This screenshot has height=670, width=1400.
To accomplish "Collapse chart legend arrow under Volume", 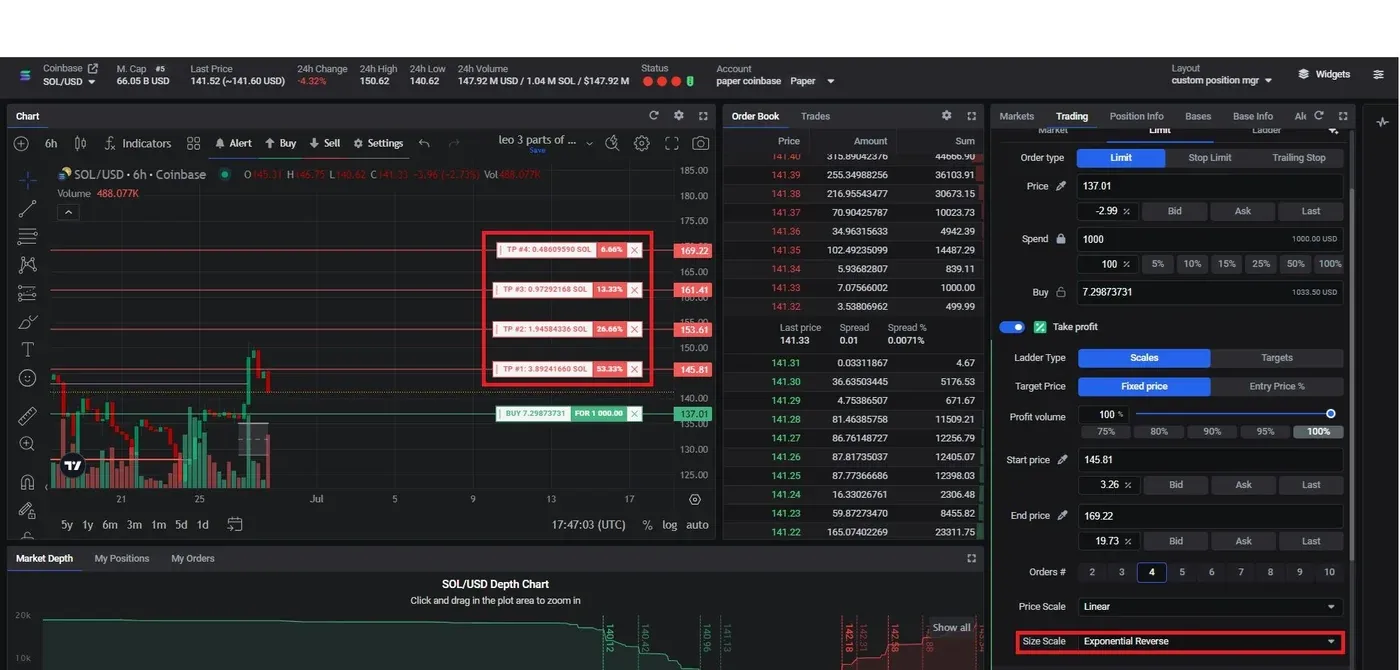I will click(x=67, y=212).
